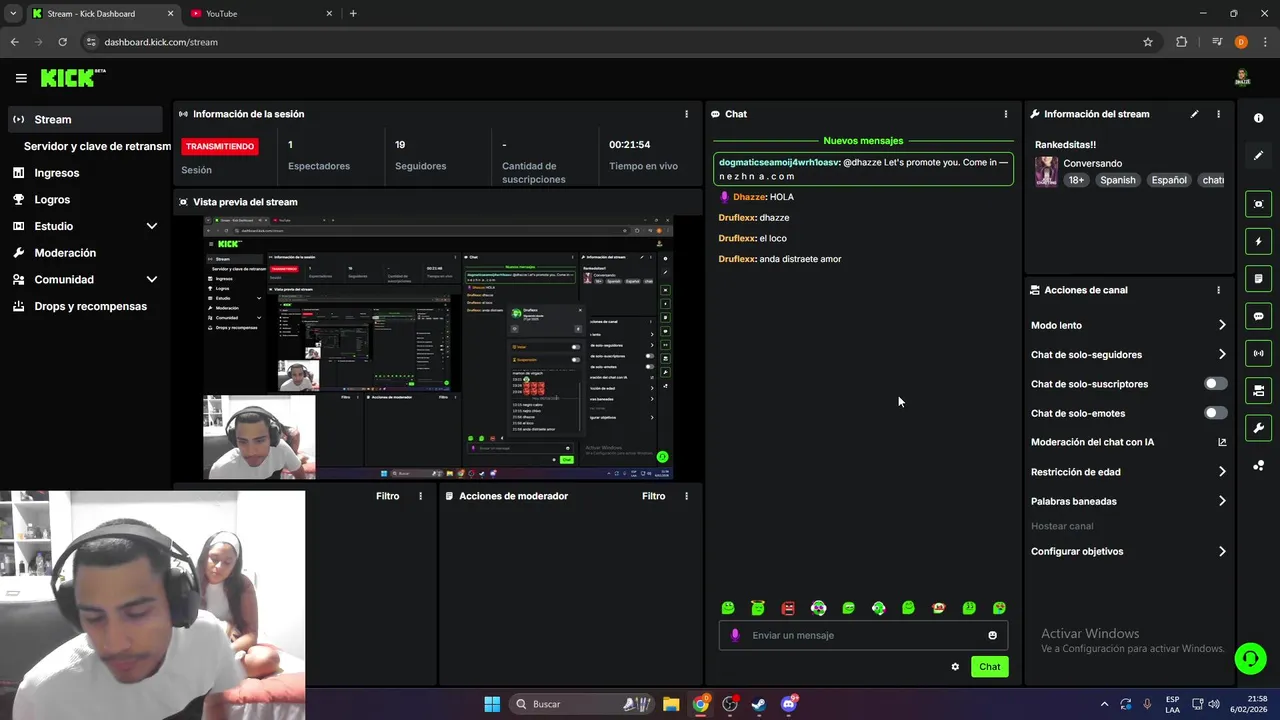Open Windows Start menu
1280x720 pixels.
pos(492,704)
